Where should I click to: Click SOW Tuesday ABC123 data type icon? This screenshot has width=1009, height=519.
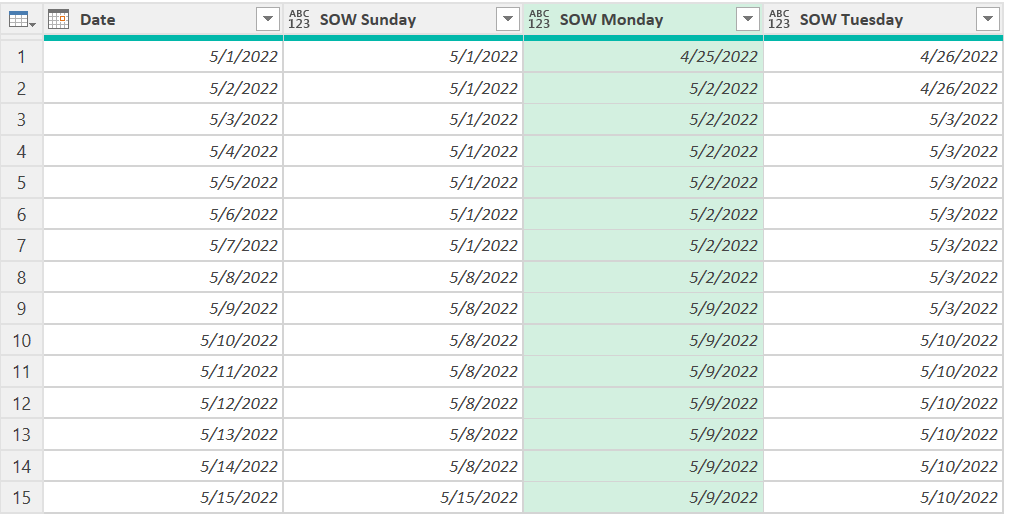779,19
